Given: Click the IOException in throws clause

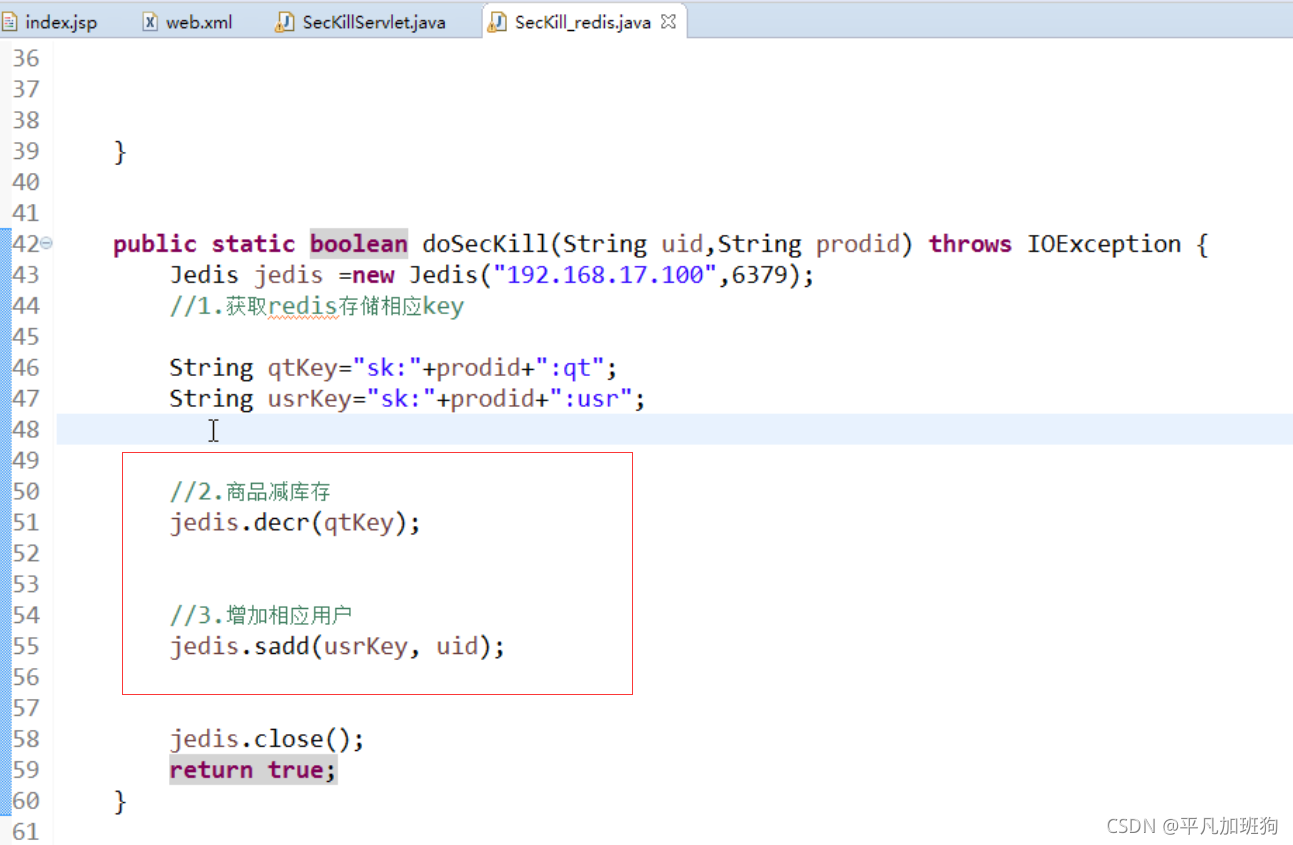Looking at the screenshot, I should tap(1105, 244).
